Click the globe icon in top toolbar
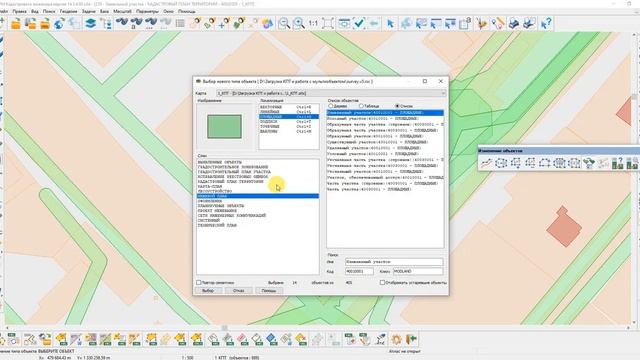 [59, 23]
